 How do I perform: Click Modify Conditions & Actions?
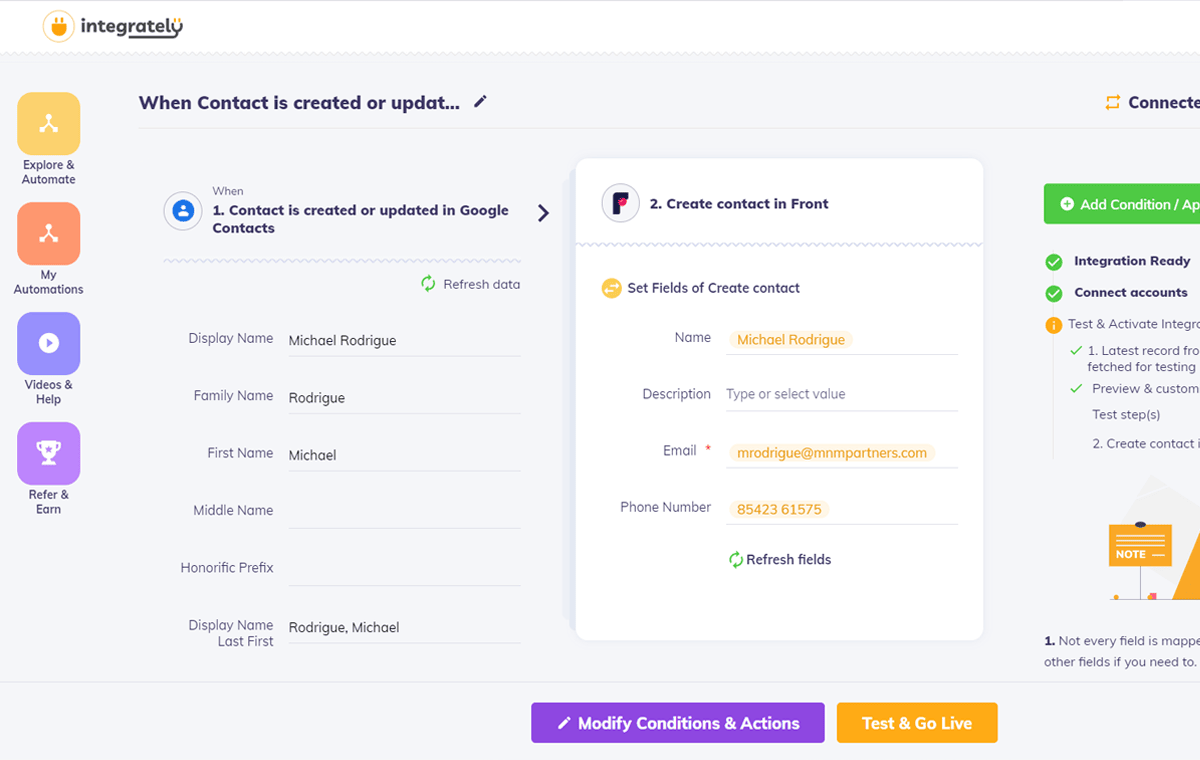(677, 722)
